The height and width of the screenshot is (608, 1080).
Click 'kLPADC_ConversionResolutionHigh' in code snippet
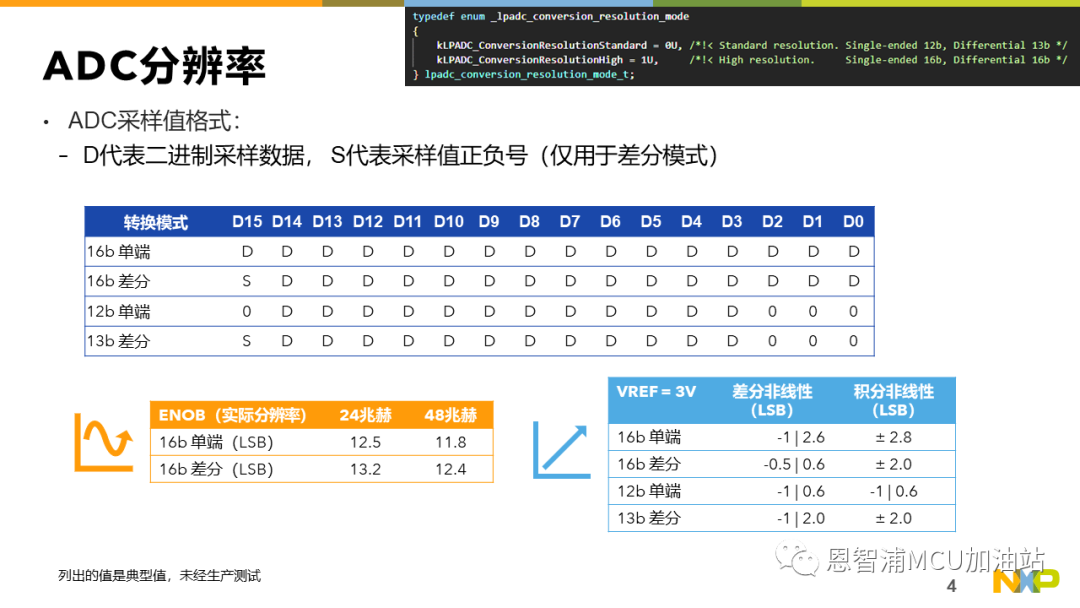point(529,60)
